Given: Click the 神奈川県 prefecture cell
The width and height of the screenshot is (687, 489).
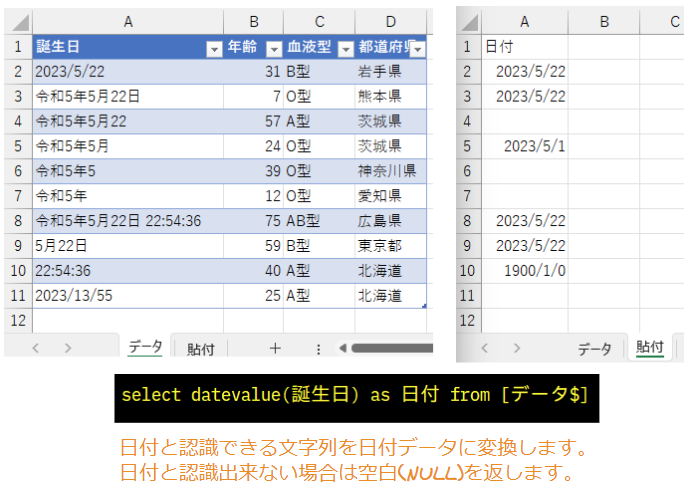Looking at the screenshot, I should tap(391, 171).
